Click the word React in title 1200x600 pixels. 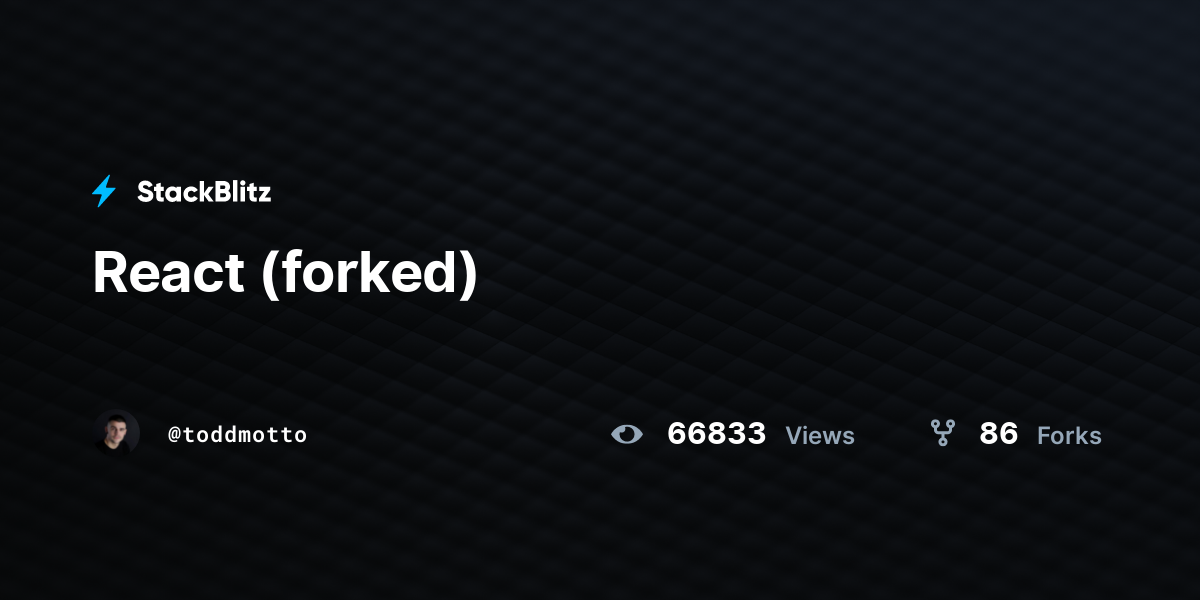(x=168, y=273)
